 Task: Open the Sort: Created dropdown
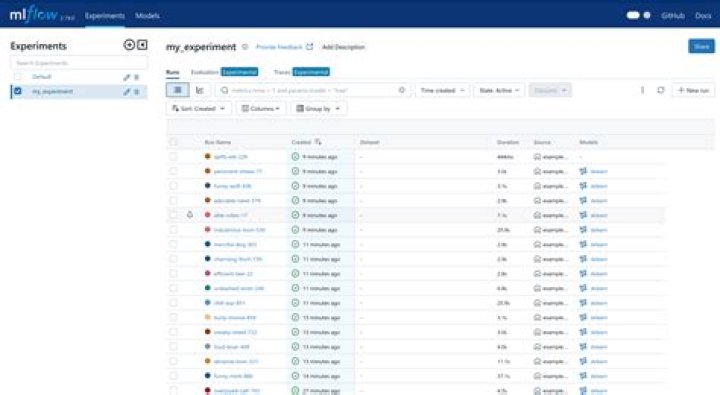(x=198, y=108)
